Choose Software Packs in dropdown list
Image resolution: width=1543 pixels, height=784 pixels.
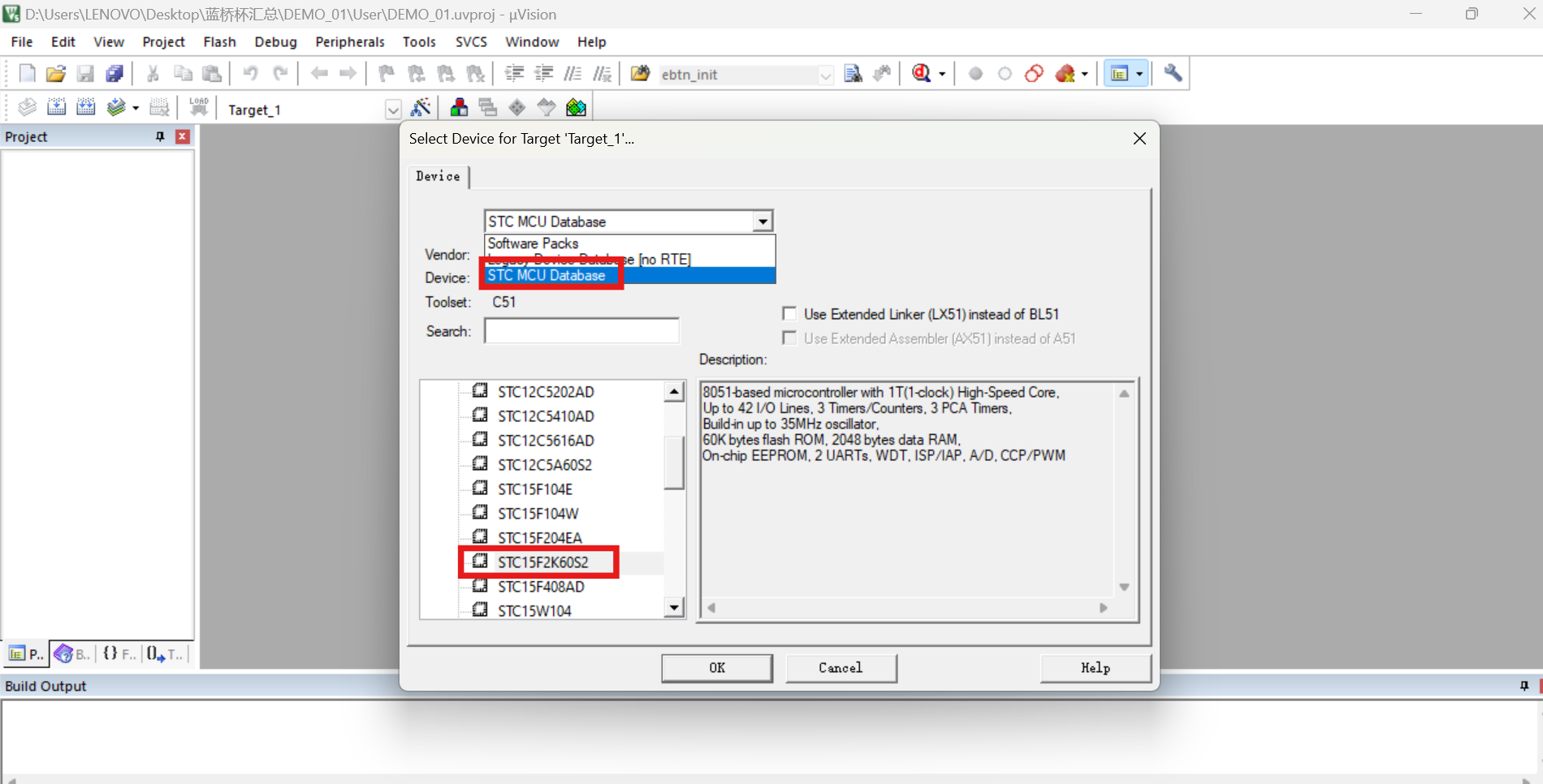[629, 243]
